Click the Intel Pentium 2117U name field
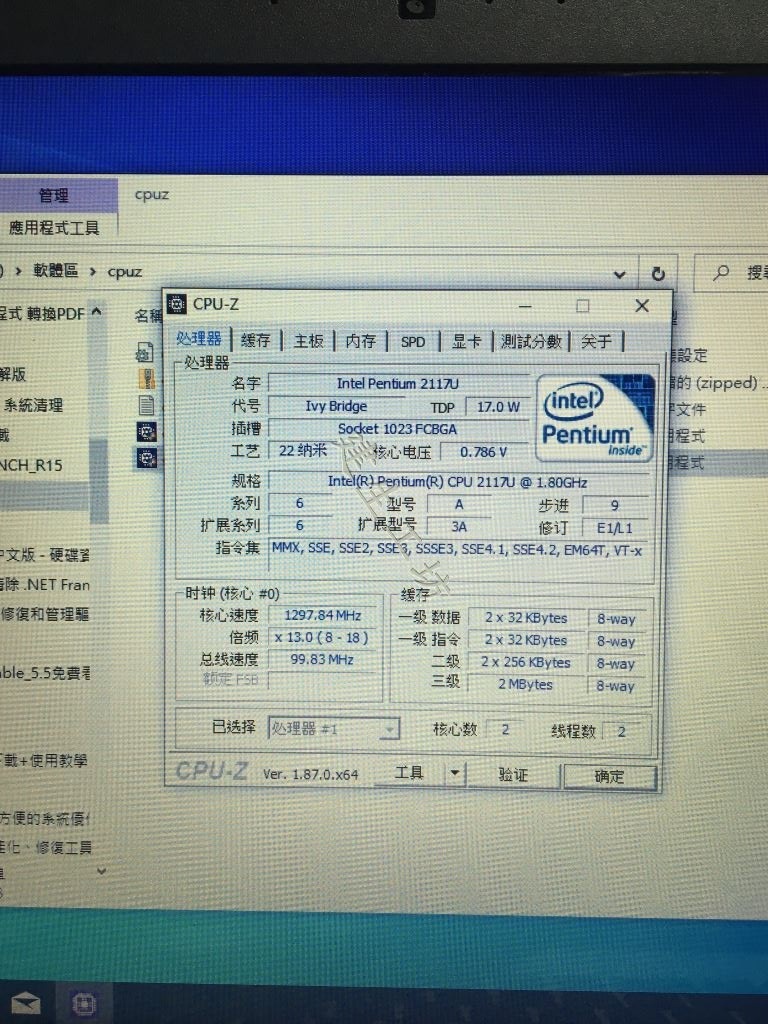The height and width of the screenshot is (1024, 768). pos(398,383)
